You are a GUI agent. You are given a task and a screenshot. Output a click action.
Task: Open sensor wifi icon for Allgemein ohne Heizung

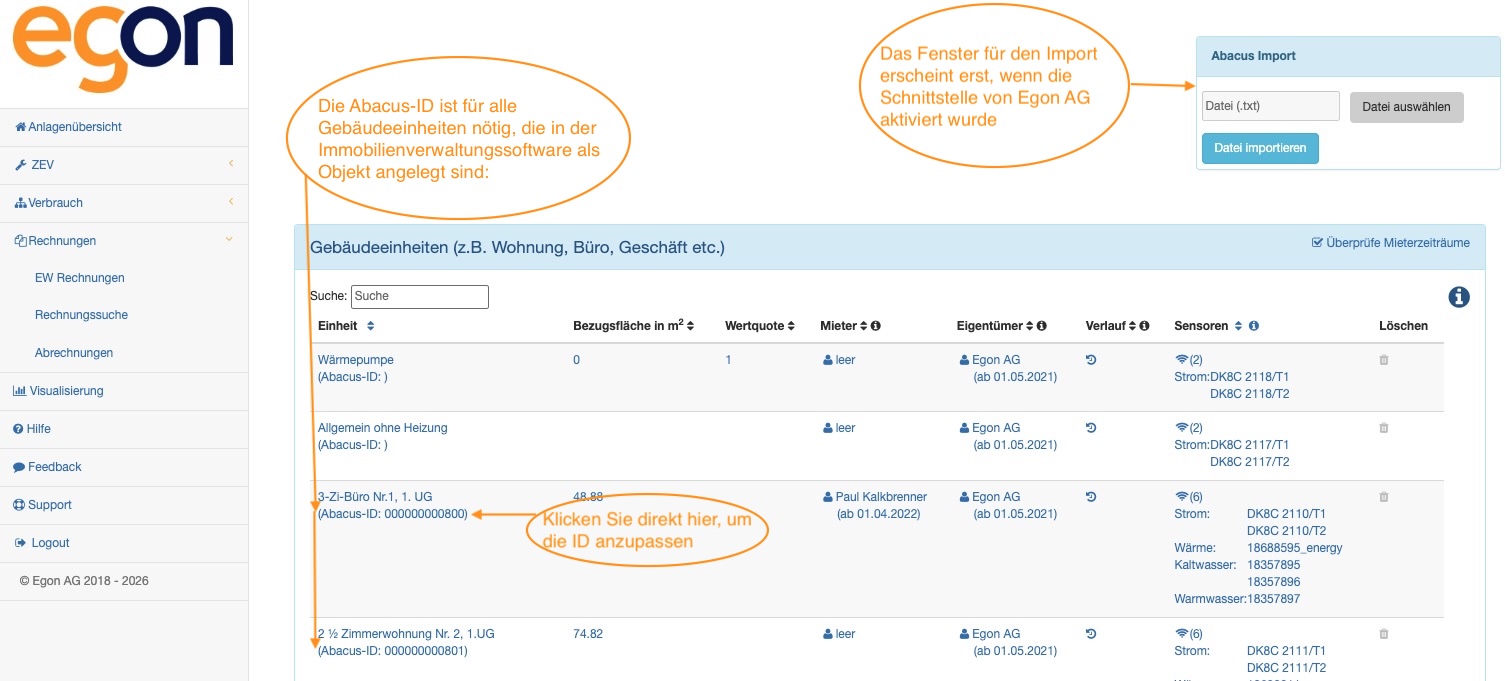1180,428
